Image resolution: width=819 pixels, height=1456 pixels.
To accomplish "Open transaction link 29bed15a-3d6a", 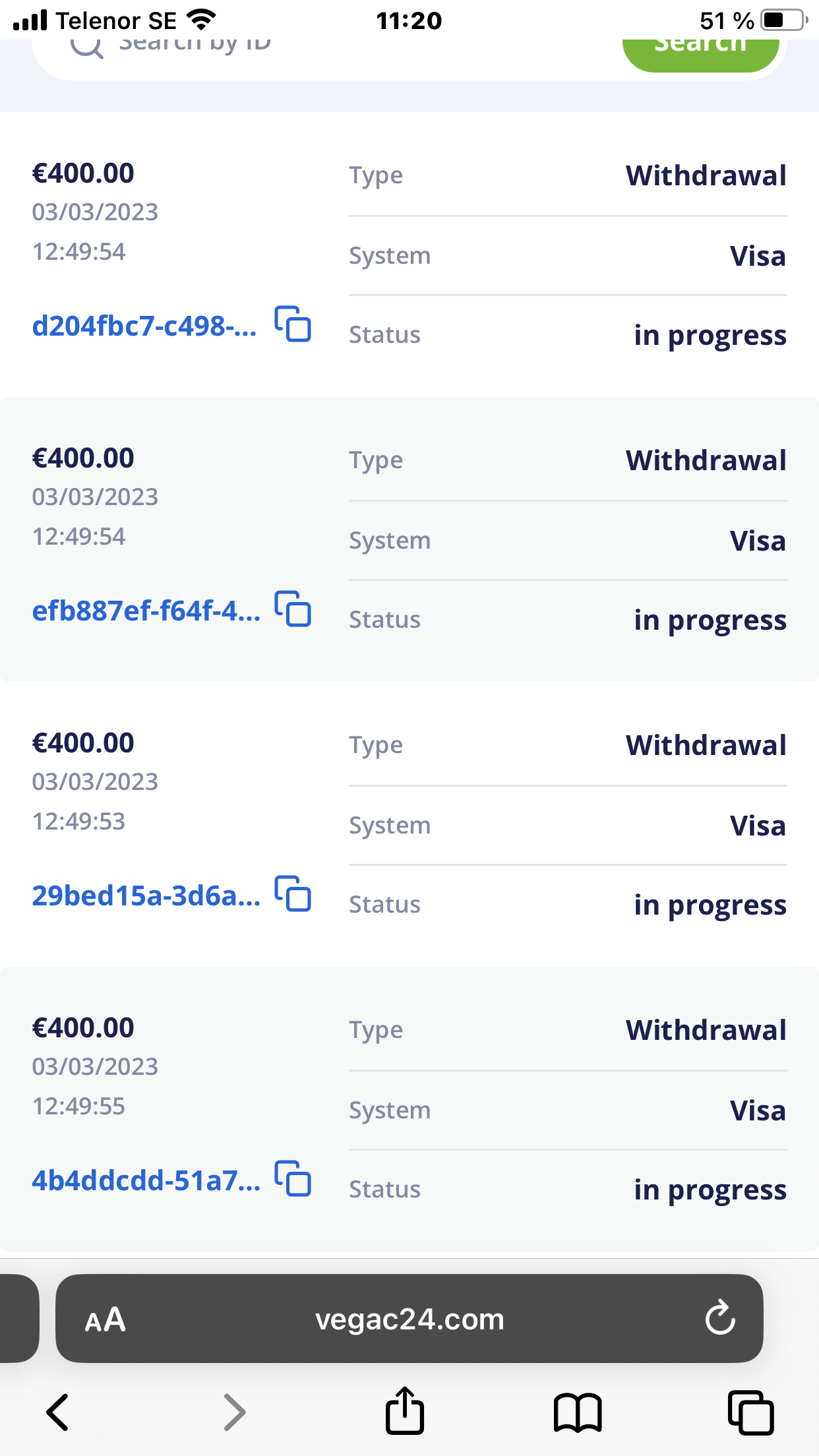I will 146,896.
